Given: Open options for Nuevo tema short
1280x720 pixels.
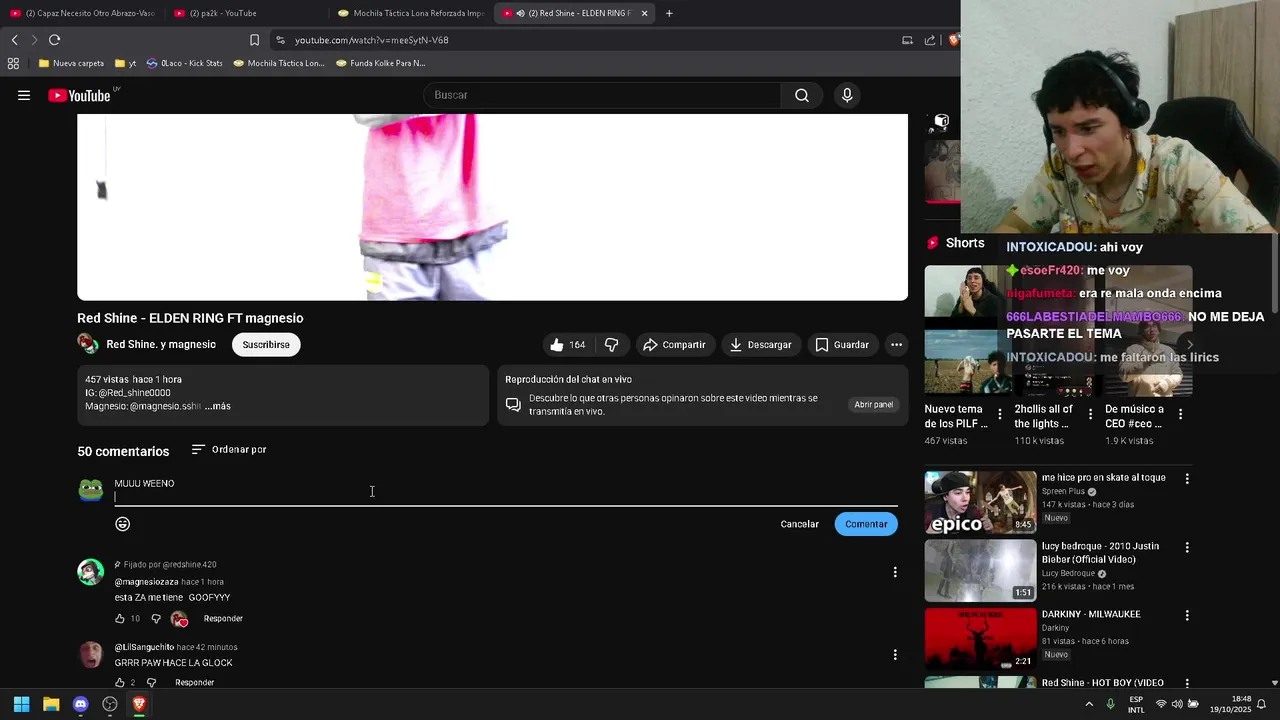Looking at the screenshot, I should pyautogui.click(x=1000, y=414).
